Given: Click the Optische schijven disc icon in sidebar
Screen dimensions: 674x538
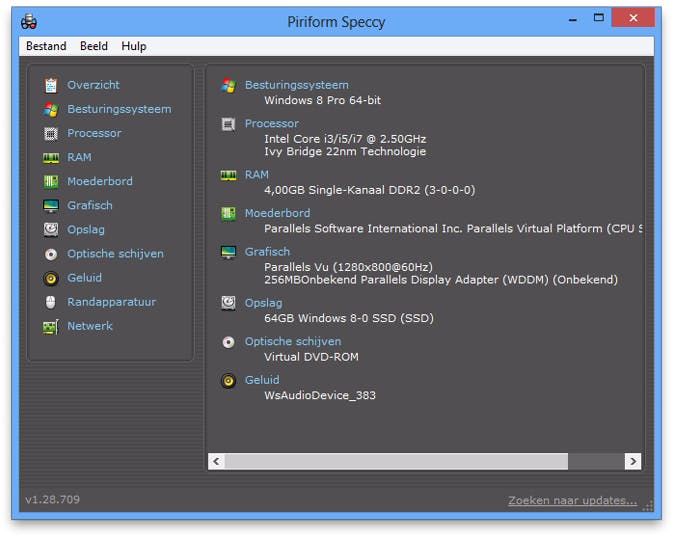Looking at the screenshot, I should [x=51, y=254].
